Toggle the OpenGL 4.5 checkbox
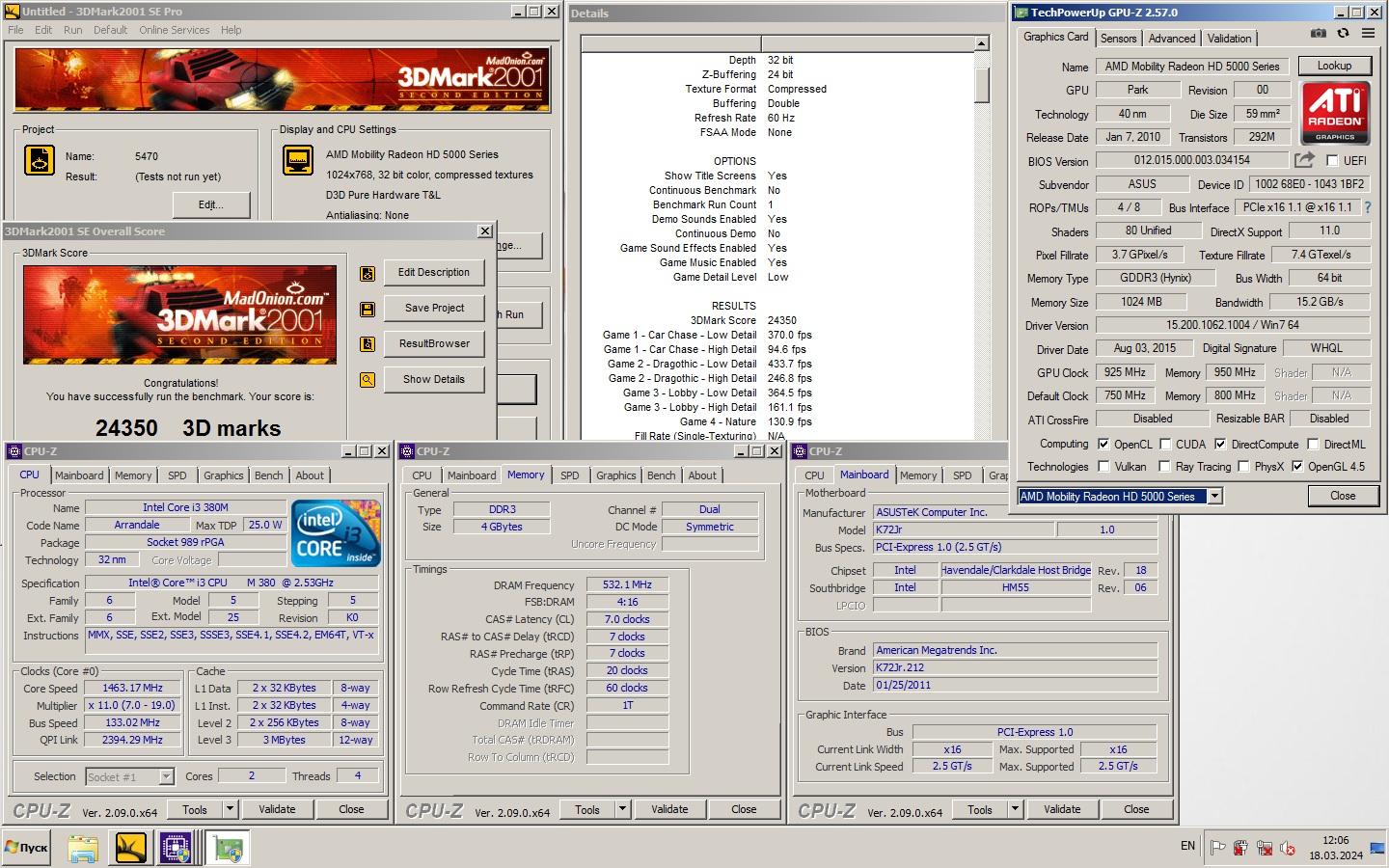1389x868 pixels. click(x=1297, y=467)
